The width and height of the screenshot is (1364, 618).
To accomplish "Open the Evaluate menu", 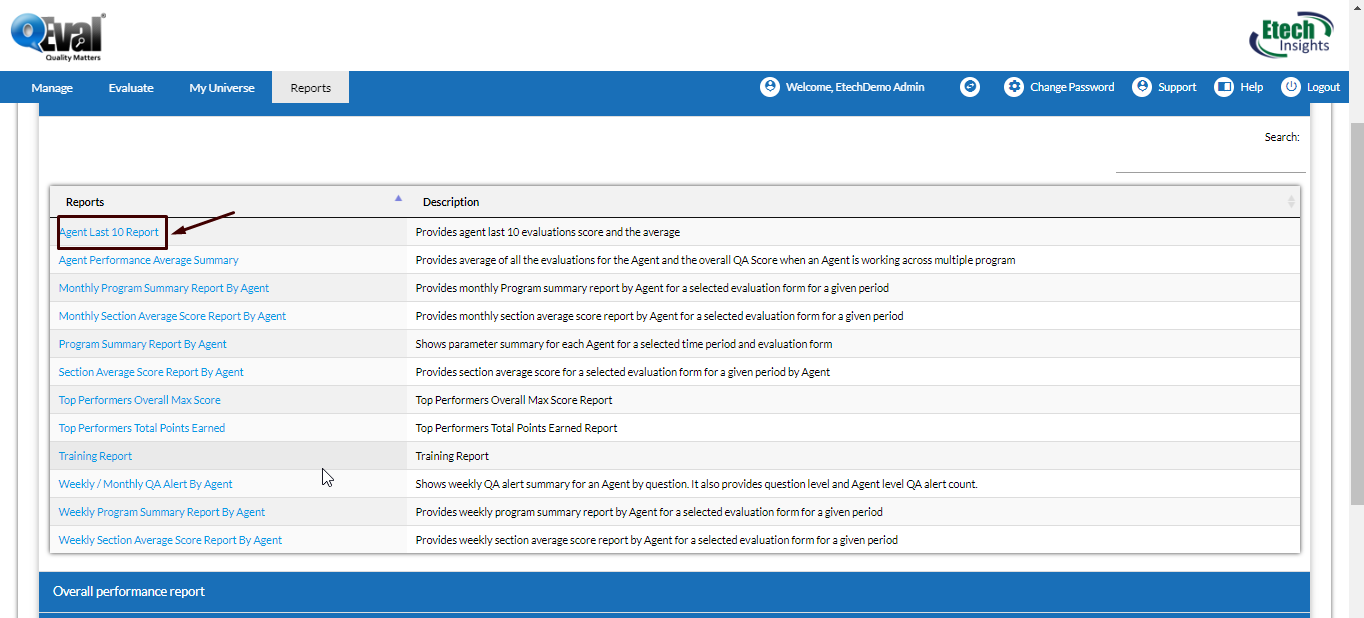I will point(131,88).
